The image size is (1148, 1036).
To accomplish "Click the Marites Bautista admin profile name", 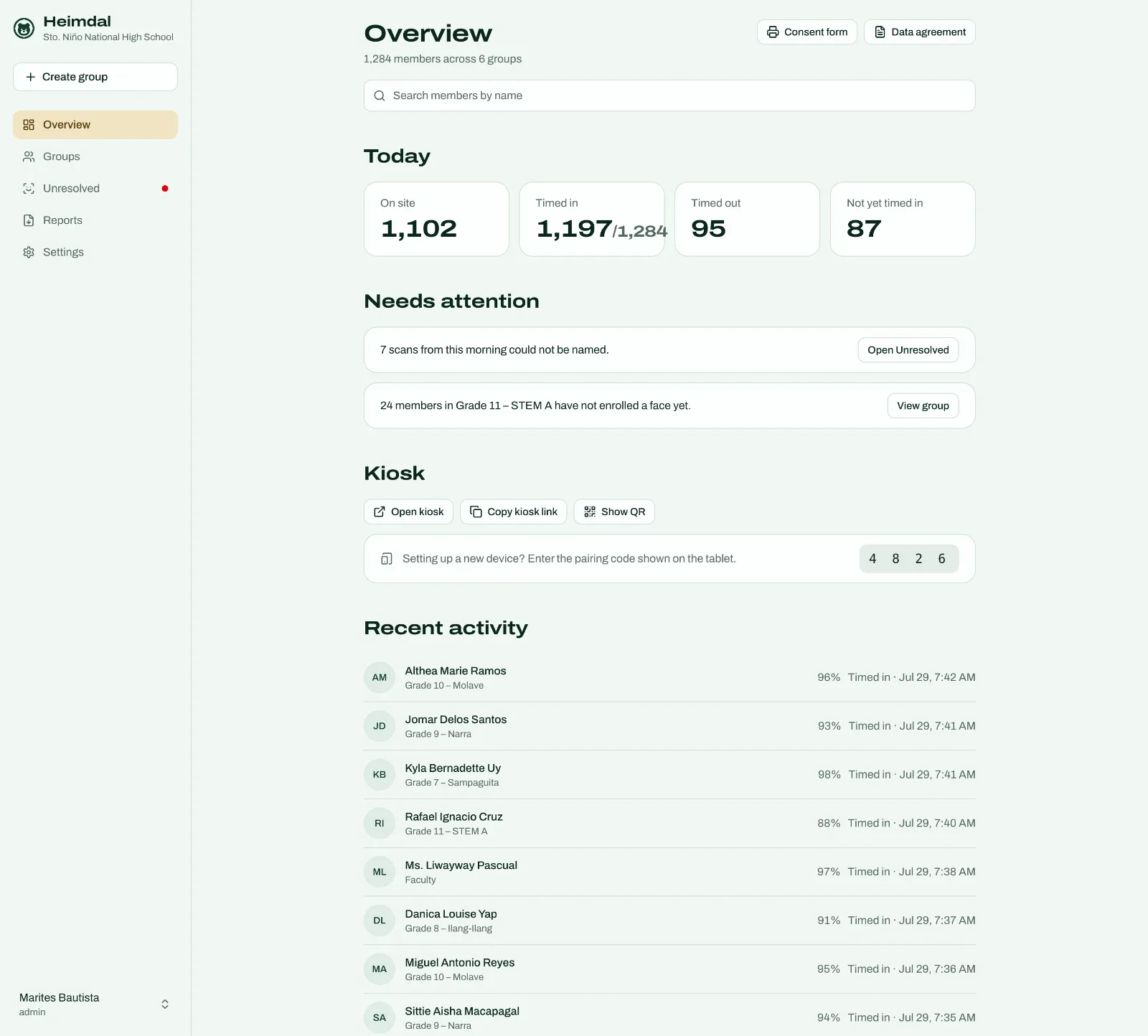I will click(60, 998).
